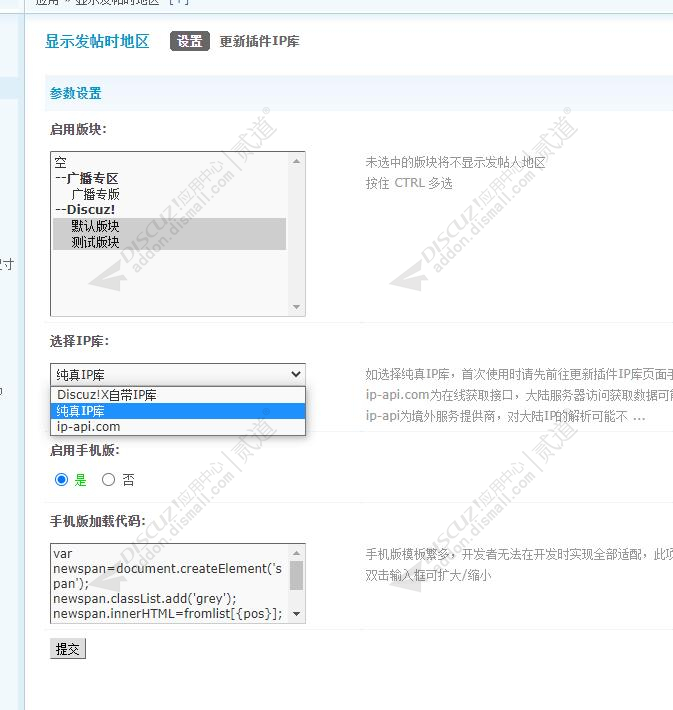673x710 pixels.
Task: Select --Discuz! category in list
Action: pos(170,210)
